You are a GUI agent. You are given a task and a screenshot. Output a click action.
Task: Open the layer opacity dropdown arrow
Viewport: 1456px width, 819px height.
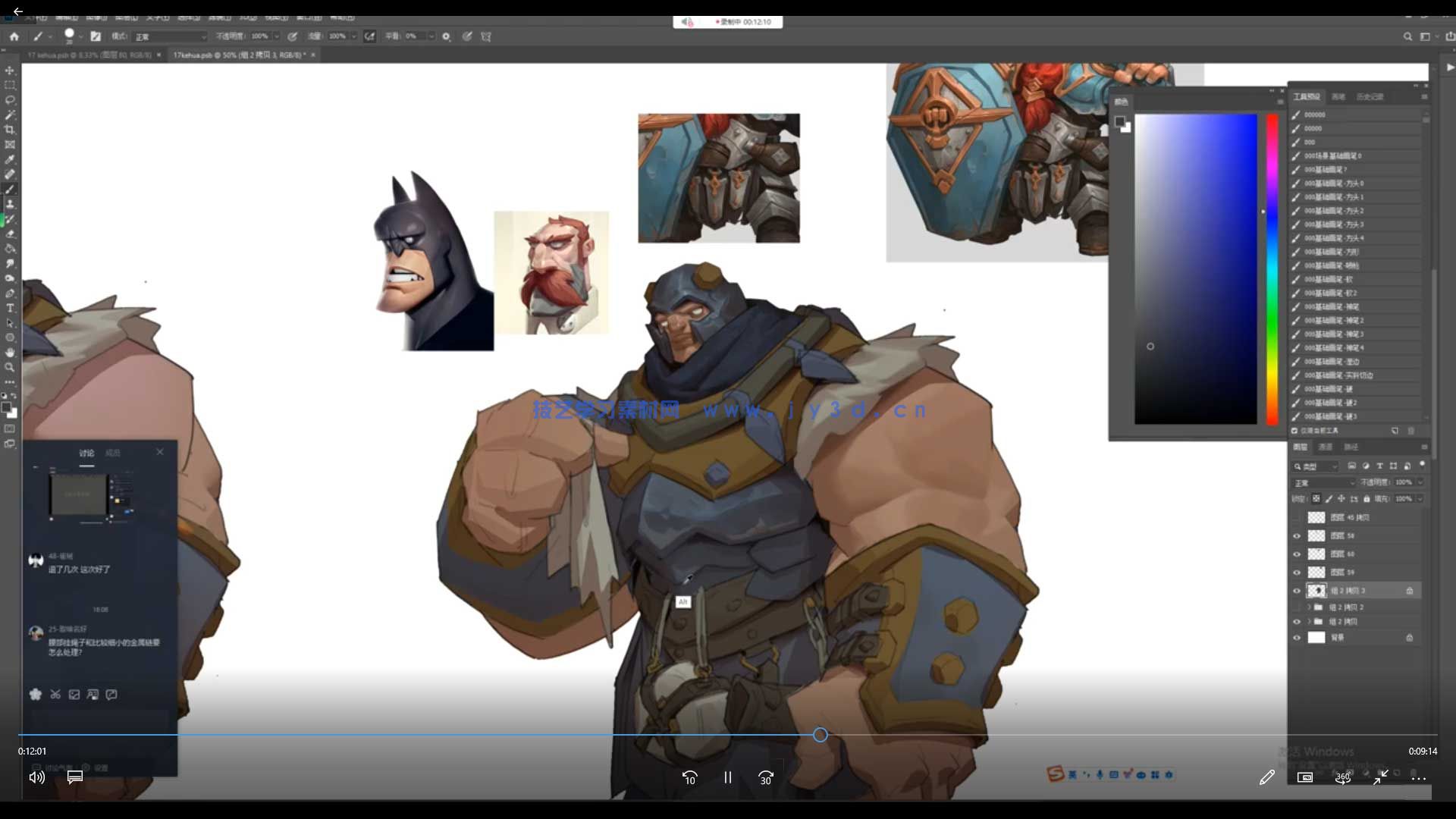coord(1420,482)
